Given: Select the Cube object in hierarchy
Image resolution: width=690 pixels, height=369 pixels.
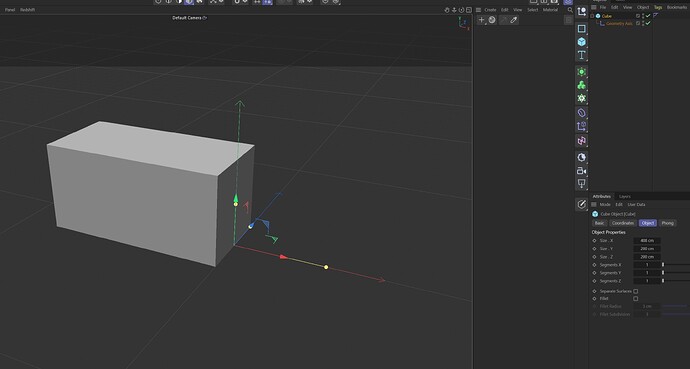Looking at the screenshot, I should click(x=607, y=16).
